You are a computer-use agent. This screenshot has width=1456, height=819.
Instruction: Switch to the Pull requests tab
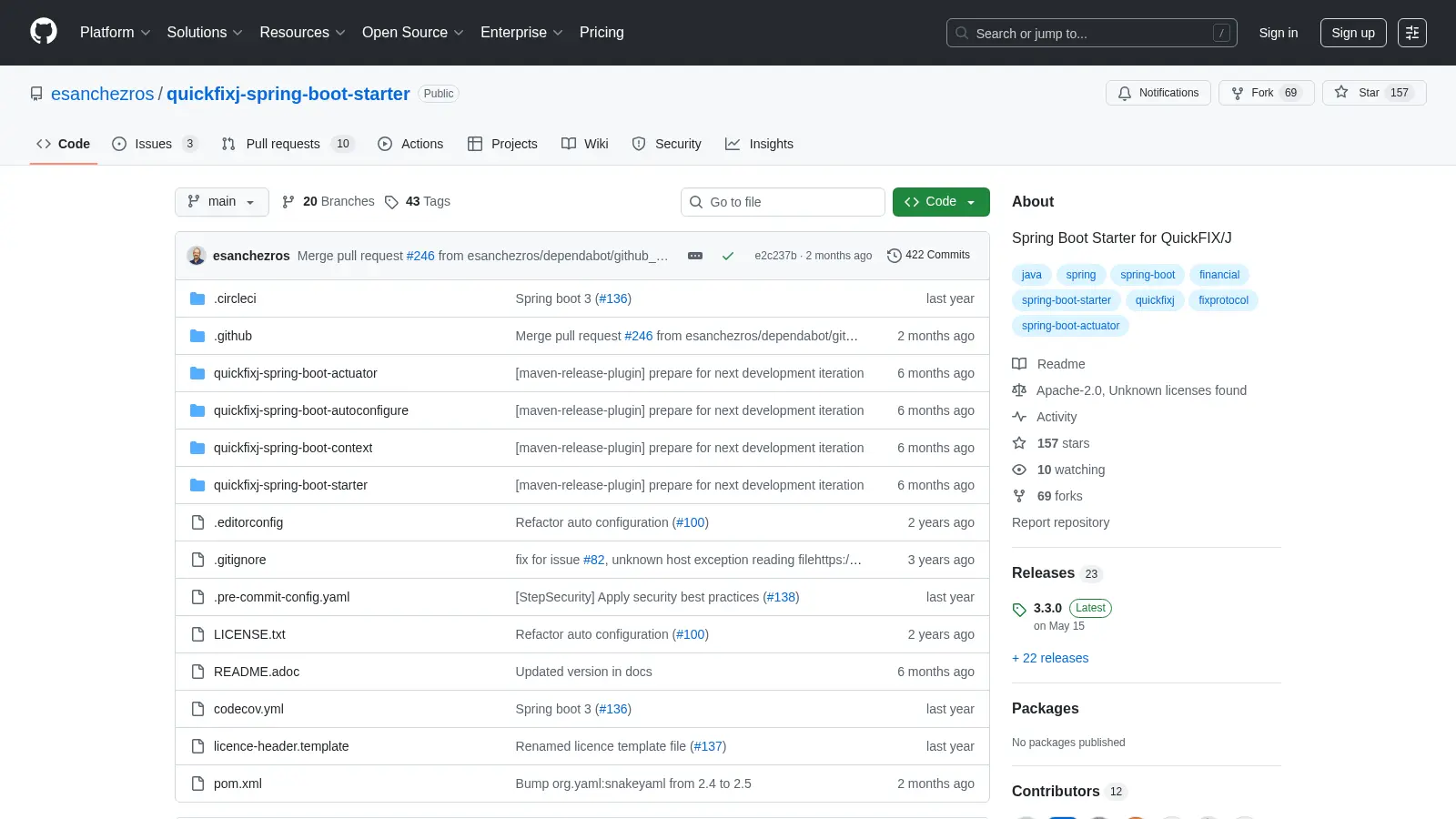[287, 144]
